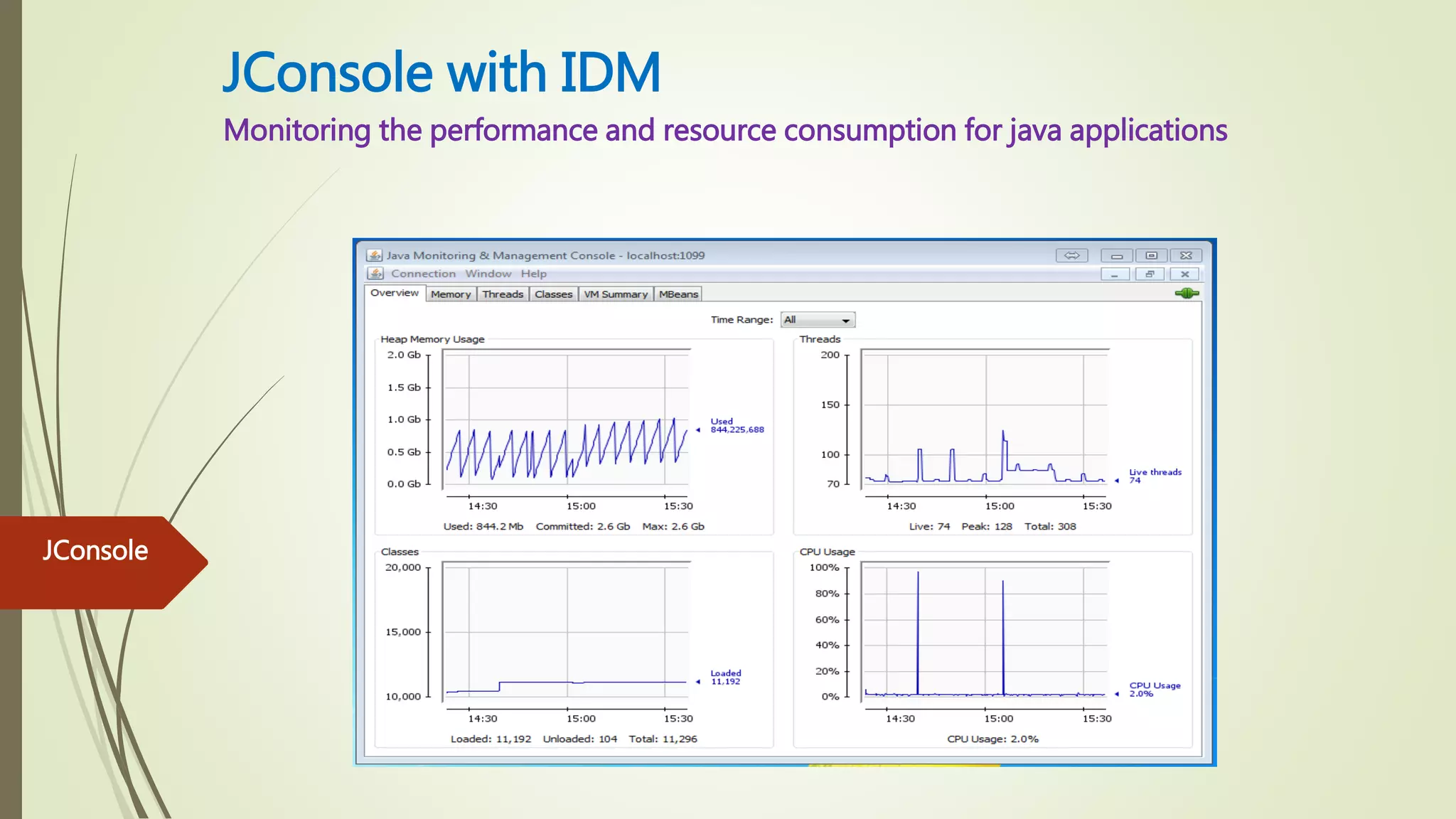Open the Connection menu
Image resolution: width=1456 pixels, height=819 pixels.
(x=423, y=274)
